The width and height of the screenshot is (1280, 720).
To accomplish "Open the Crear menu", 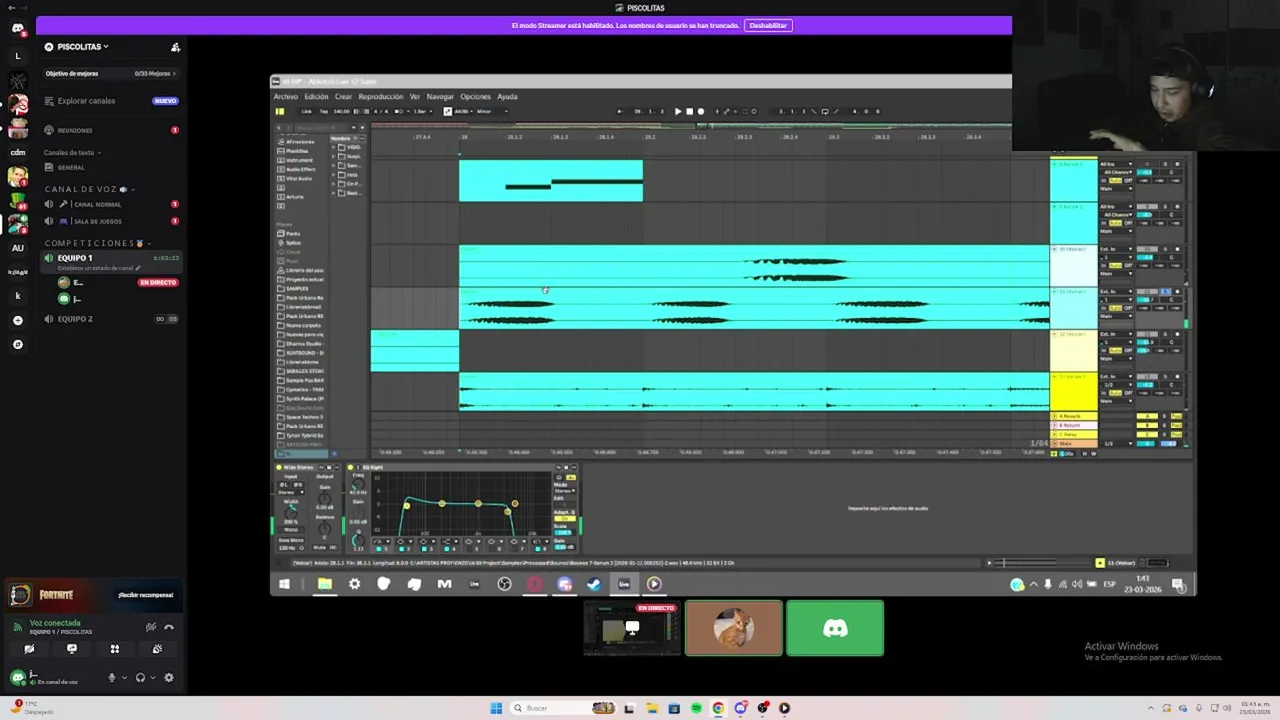I will 343,97.
